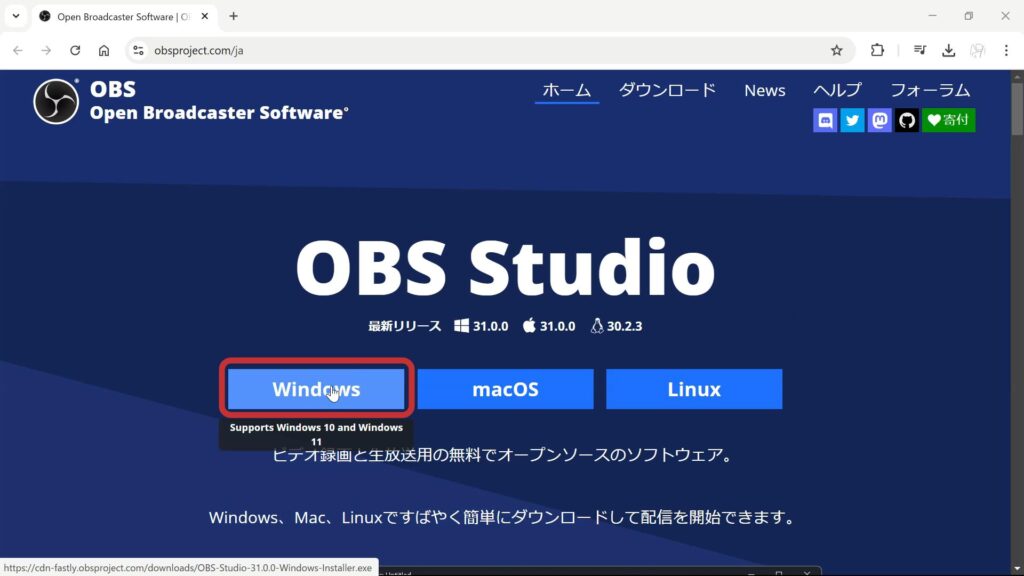
Task: Click the browser Home icon
Action: click(x=104, y=50)
